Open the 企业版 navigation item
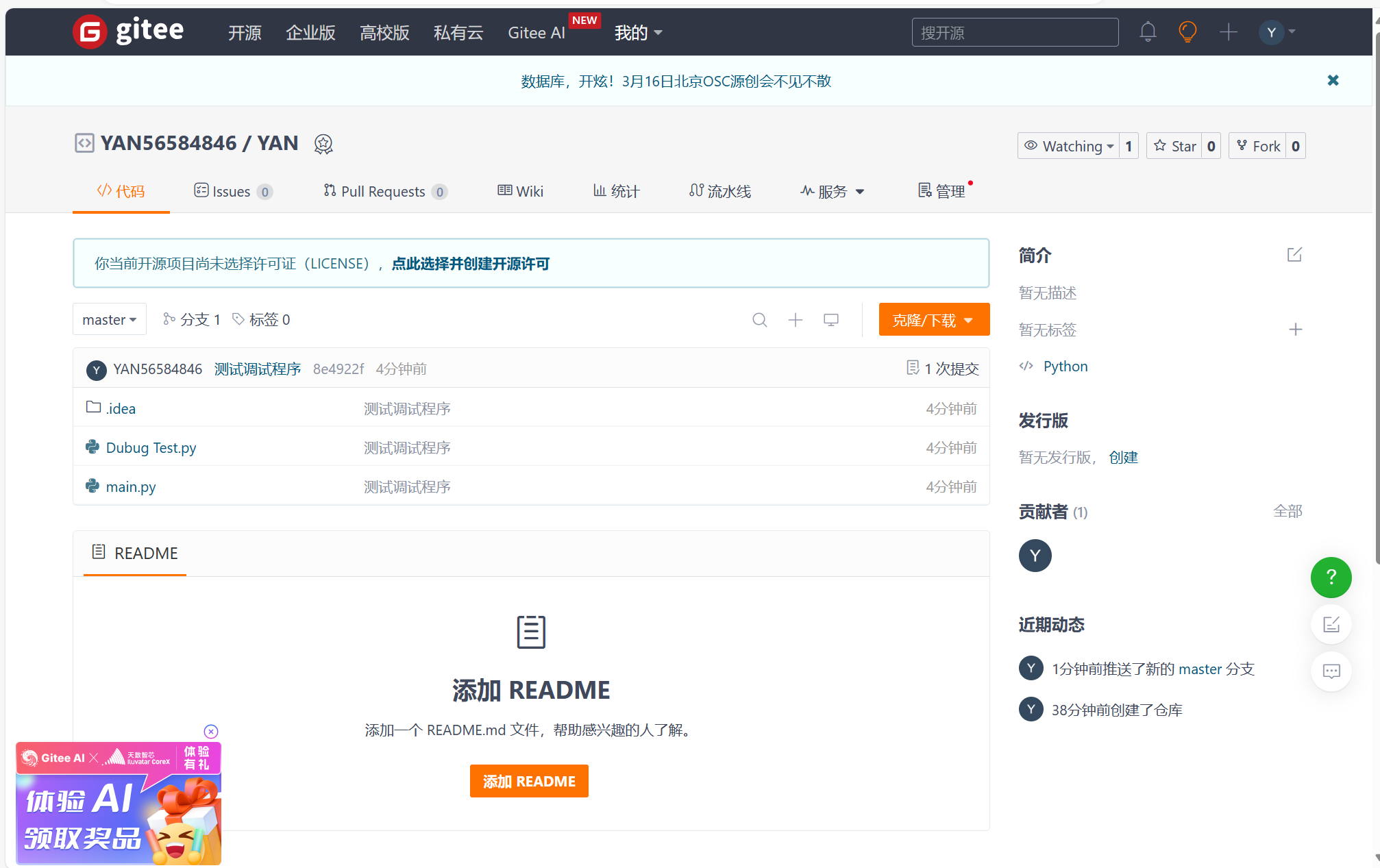The image size is (1380, 868). click(x=310, y=32)
